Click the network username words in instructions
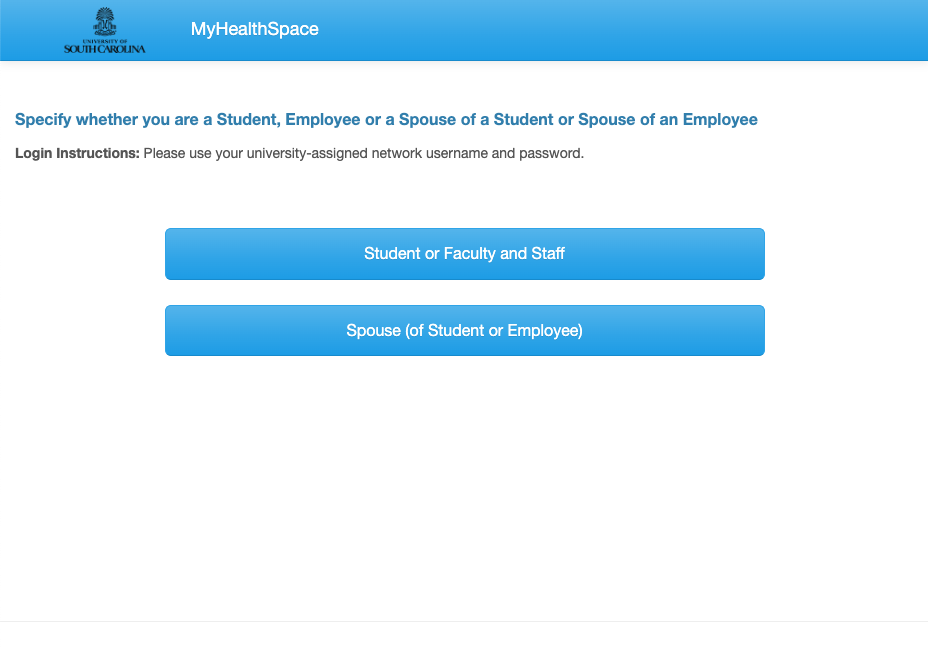 tap(429, 153)
